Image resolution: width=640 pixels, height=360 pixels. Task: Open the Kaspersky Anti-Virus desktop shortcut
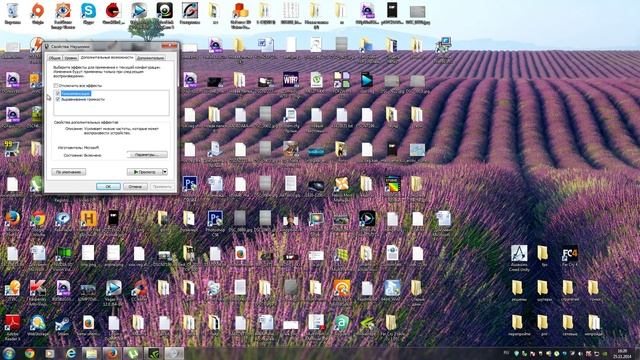coord(38,289)
